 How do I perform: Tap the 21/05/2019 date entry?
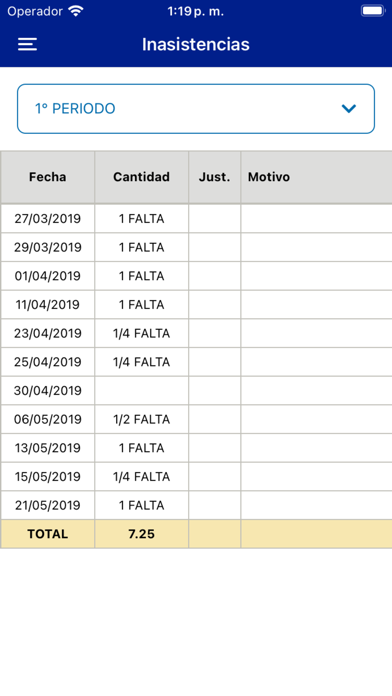click(x=48, y=505)
